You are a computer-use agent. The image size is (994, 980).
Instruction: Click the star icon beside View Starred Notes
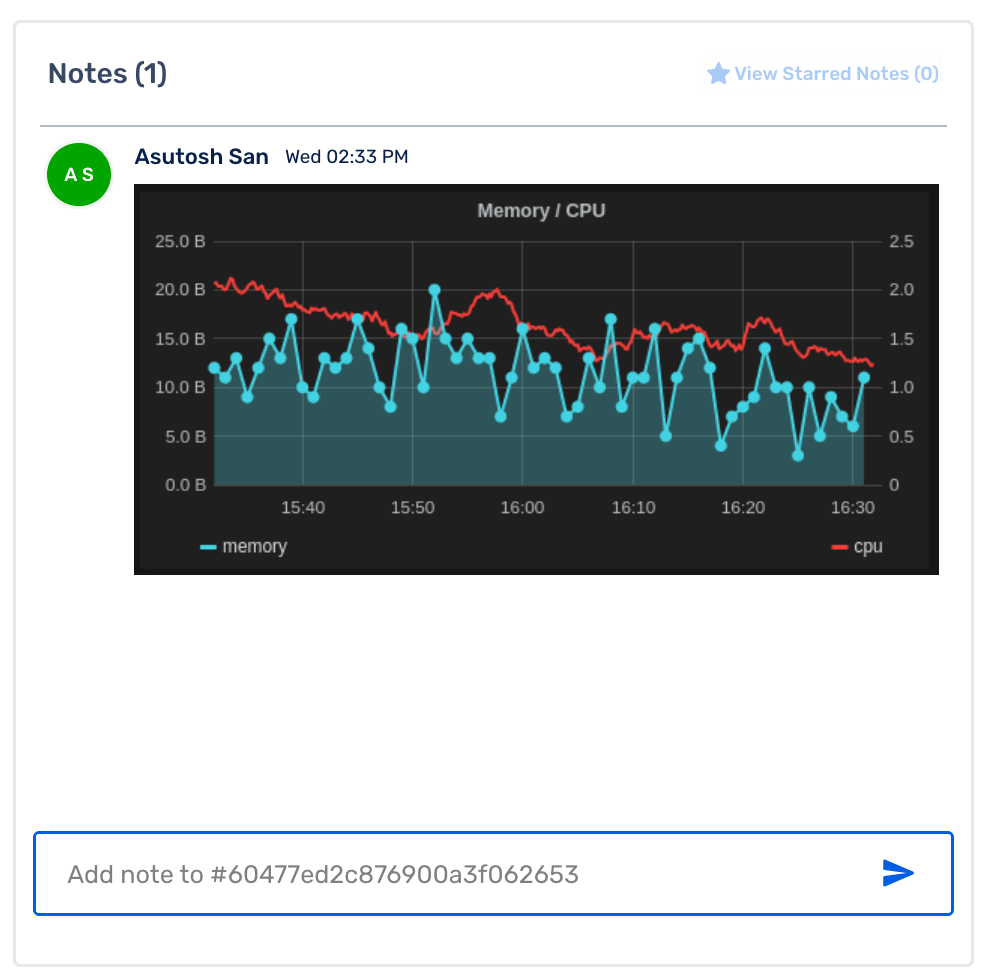click(718, 74)
